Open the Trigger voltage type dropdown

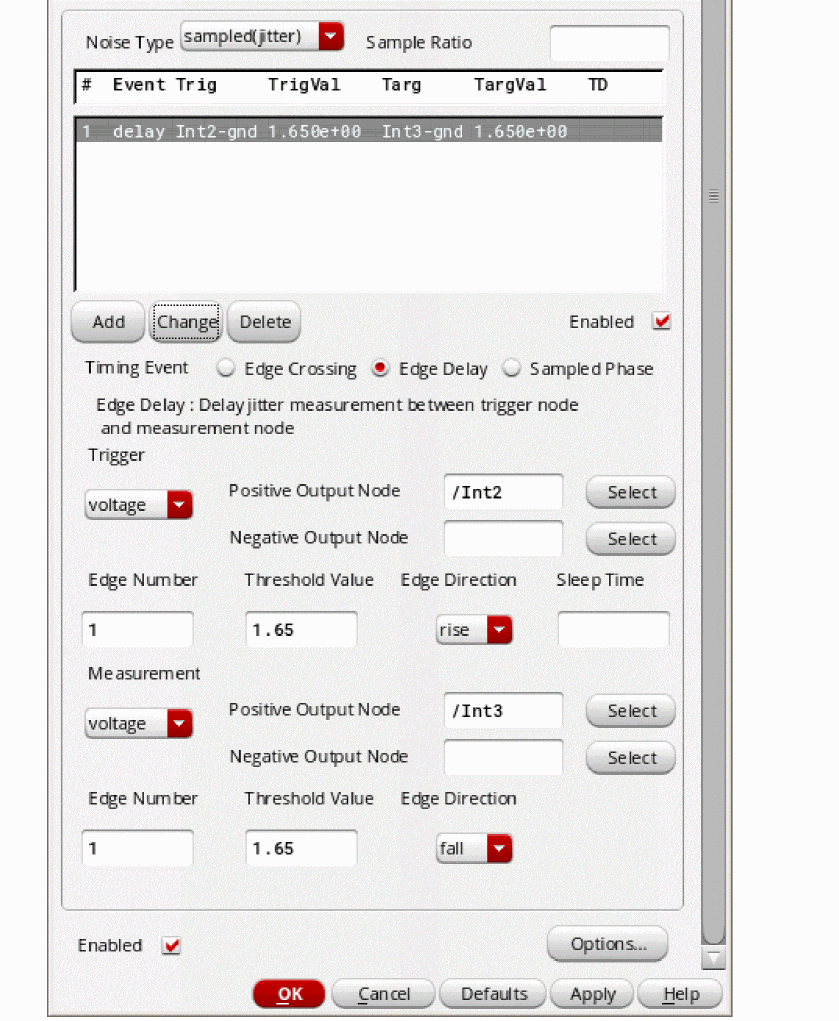point(139,505)
